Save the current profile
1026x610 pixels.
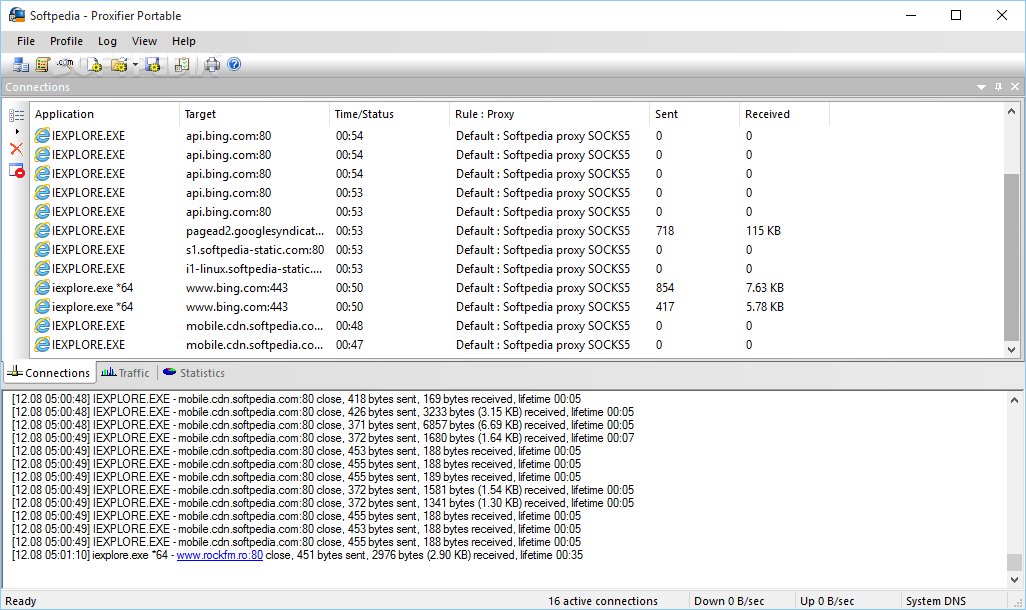click(x=152, y=64)
